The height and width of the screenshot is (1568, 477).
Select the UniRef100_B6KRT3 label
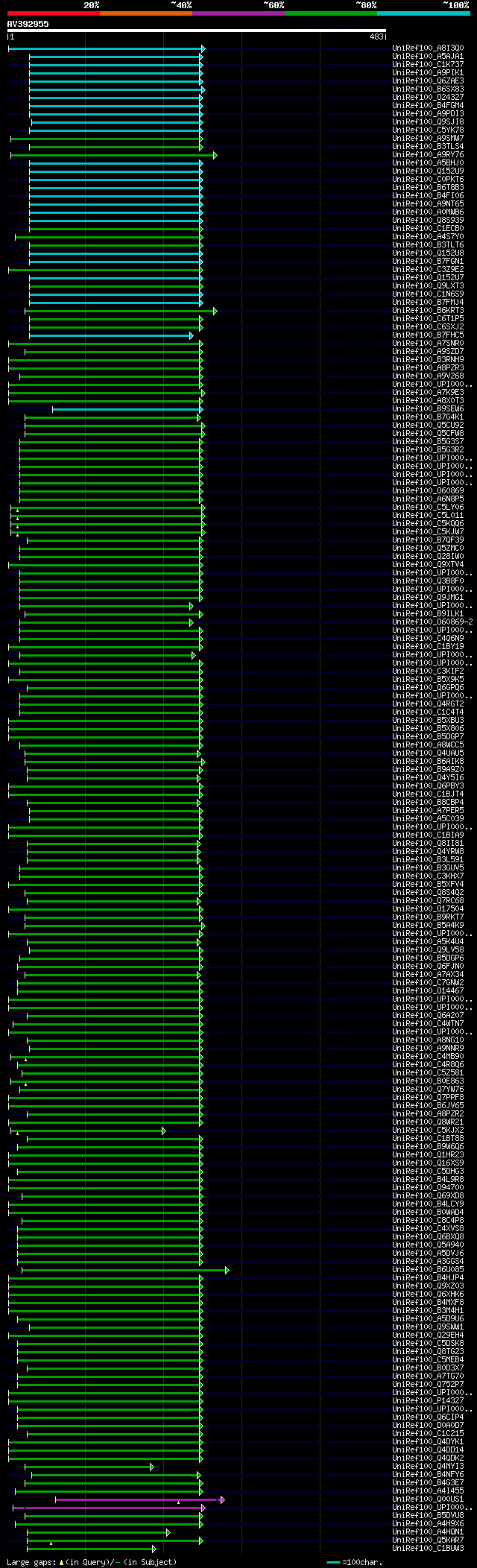tap(428, 311)
